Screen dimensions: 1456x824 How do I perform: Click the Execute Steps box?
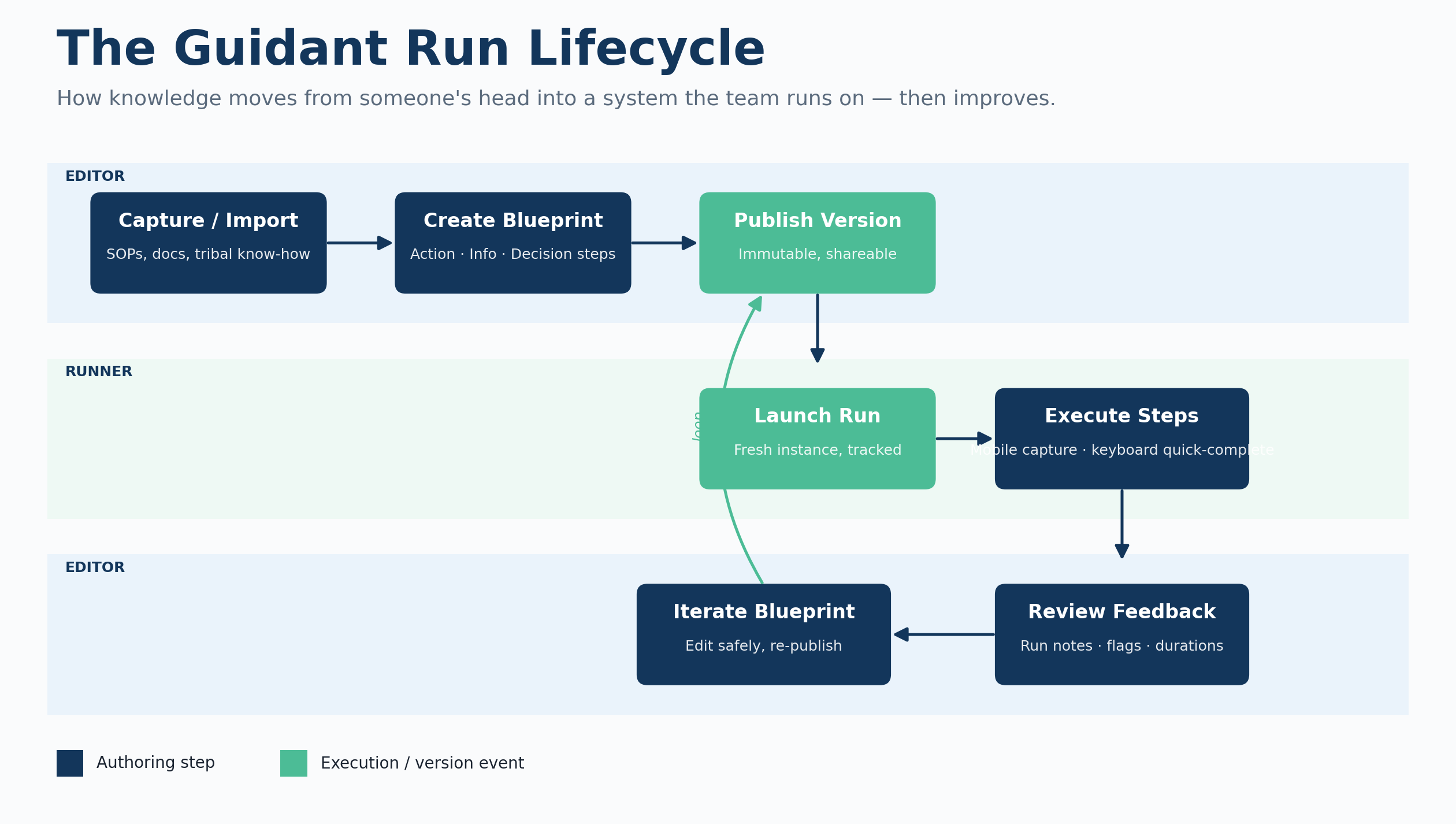pos(1122,439)
